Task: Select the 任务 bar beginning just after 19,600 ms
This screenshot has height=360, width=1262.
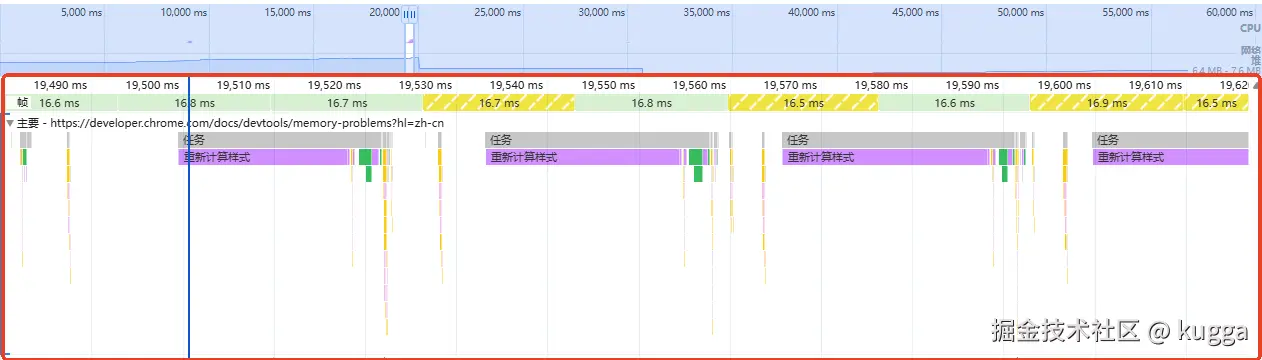Action: tap(1170, 140)
